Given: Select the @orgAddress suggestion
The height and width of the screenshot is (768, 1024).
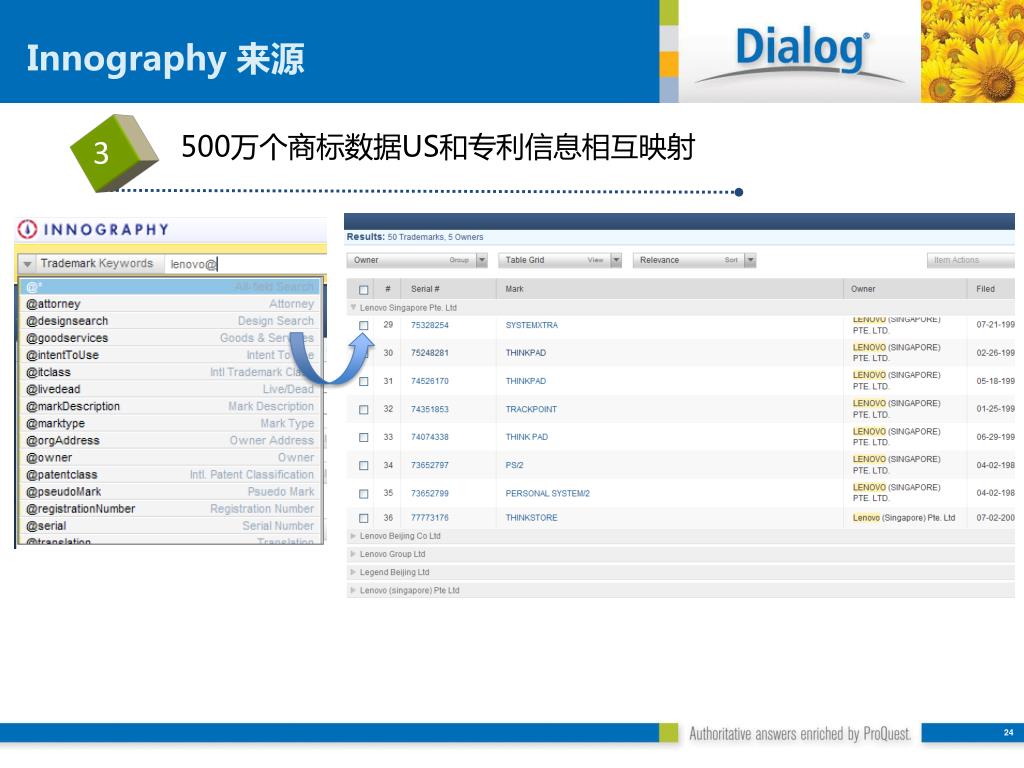Looking at the screenshot, I should pyautogui.click(x=170, y=440).
